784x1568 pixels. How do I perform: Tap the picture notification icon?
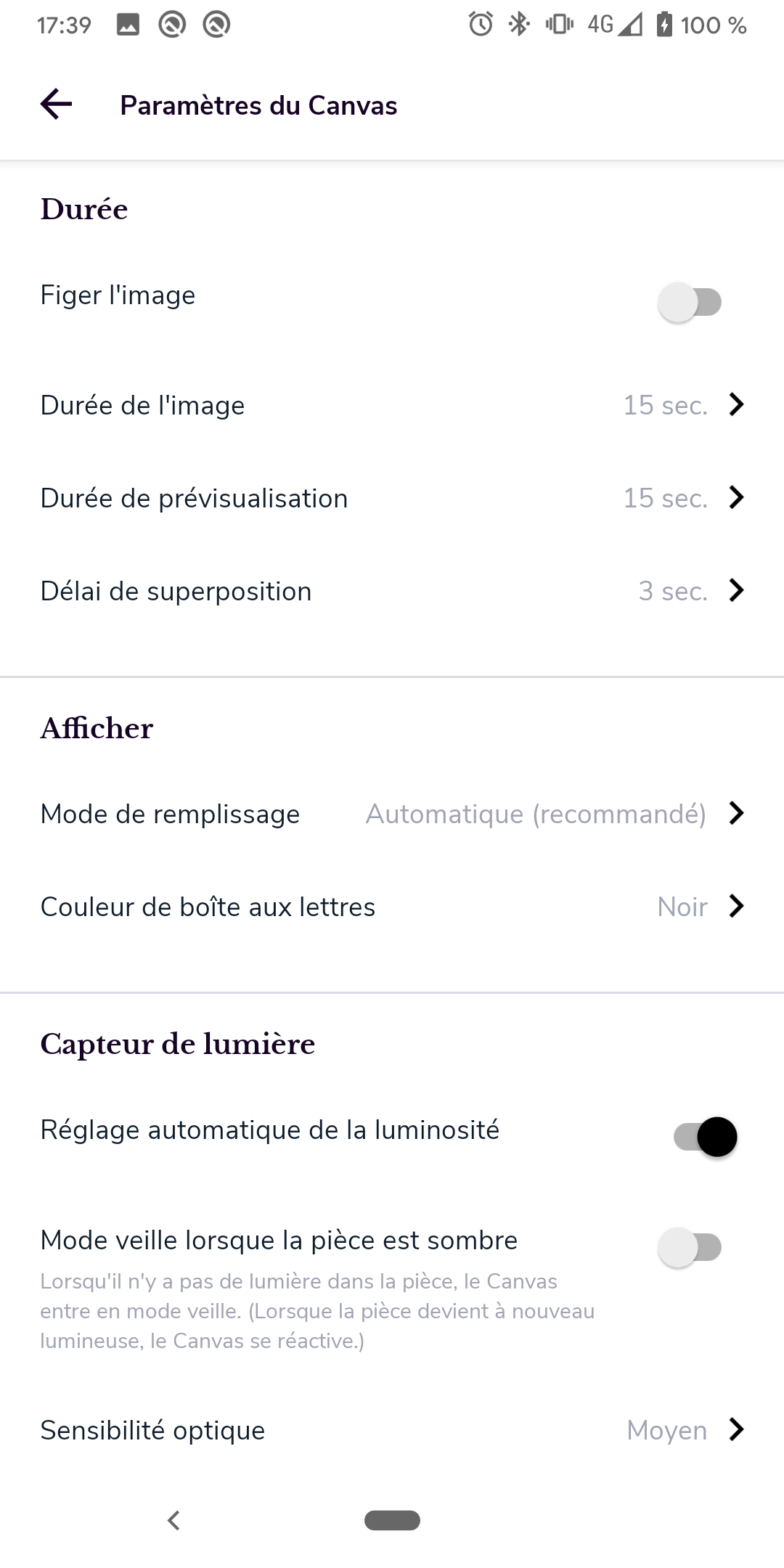[128, 25]
